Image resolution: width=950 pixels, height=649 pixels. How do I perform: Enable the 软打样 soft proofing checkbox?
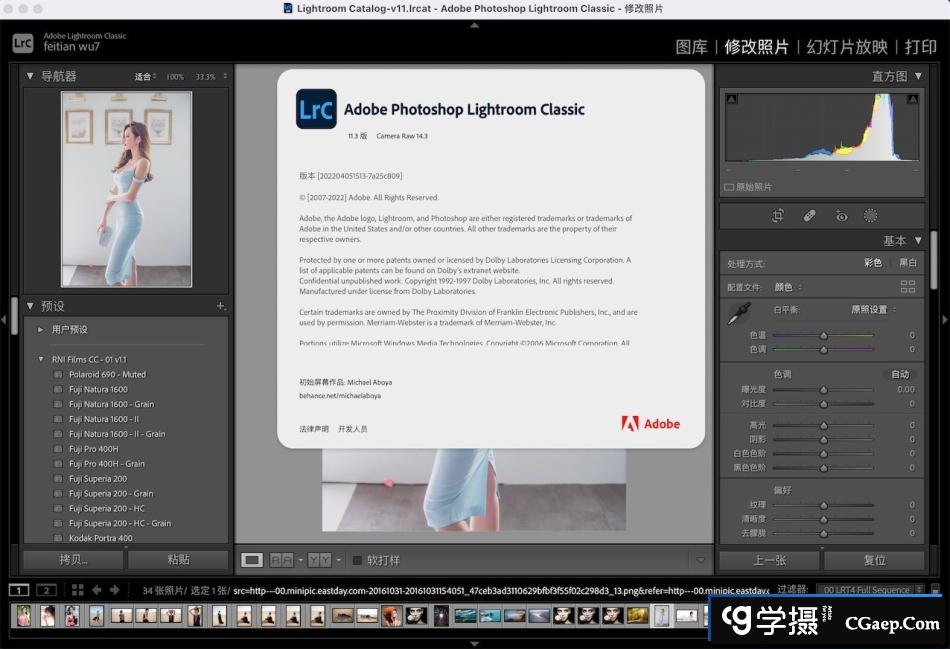(x=357, y=560)
